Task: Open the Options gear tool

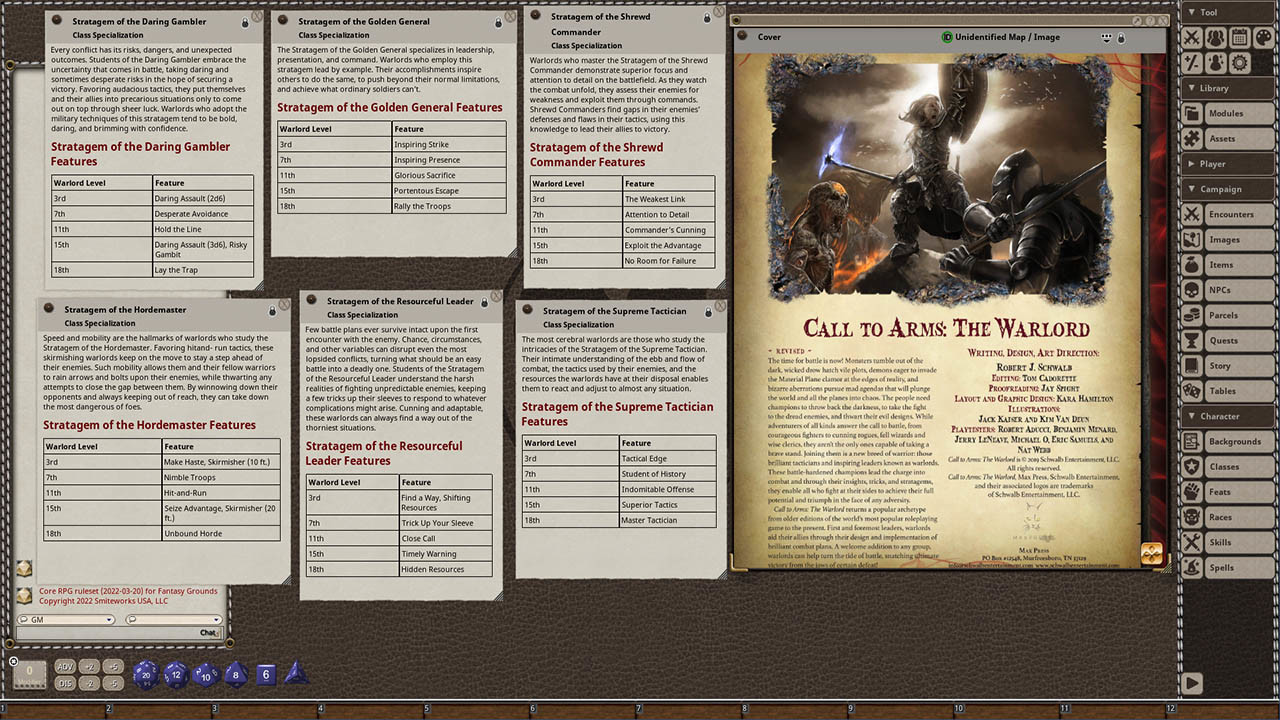Action: (1240, 63)
